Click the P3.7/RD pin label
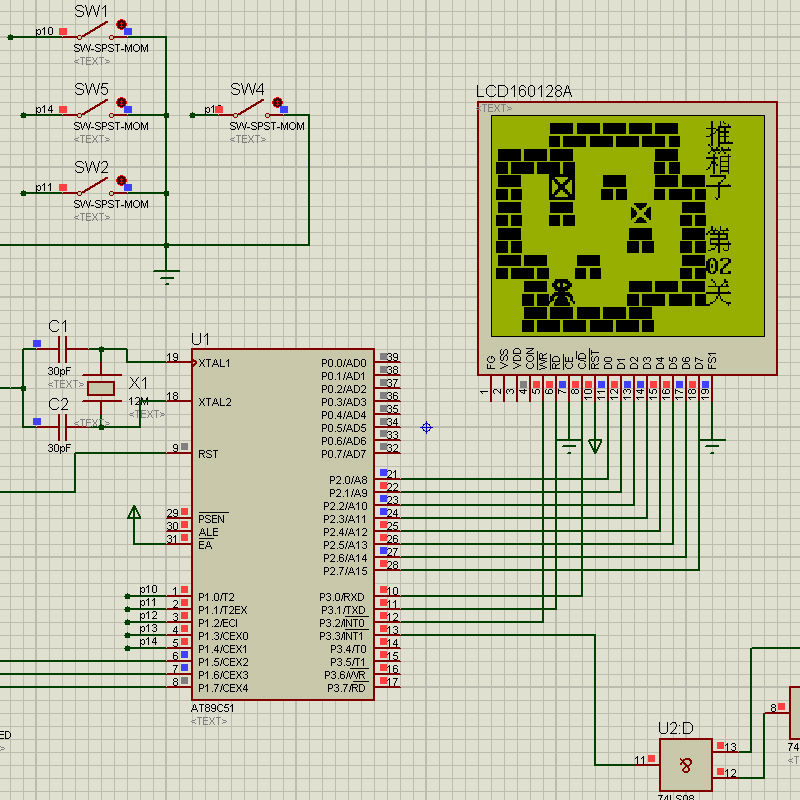 [346, 688]
